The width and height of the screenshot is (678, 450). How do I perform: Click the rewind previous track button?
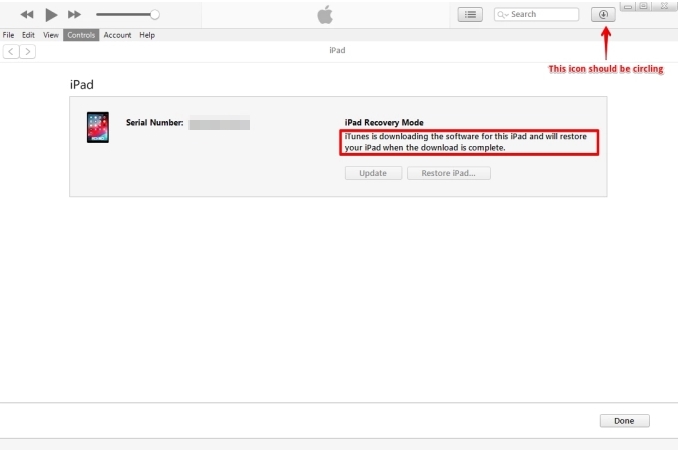point(26,15)
